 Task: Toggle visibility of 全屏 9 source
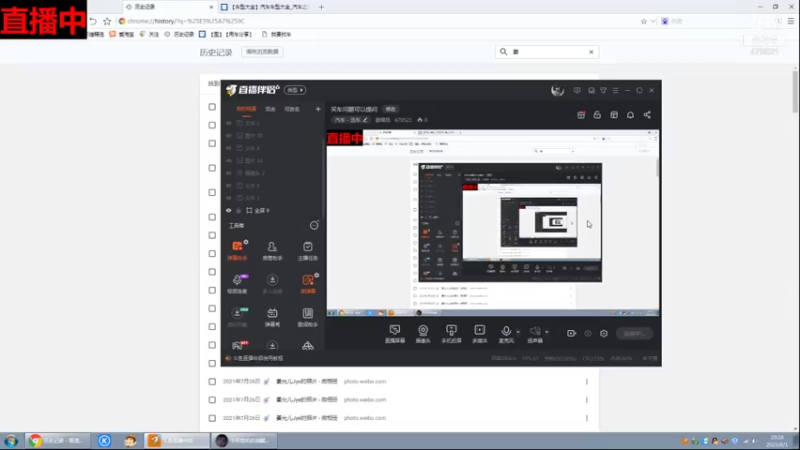pyautogui.click(x=229, y=210)
